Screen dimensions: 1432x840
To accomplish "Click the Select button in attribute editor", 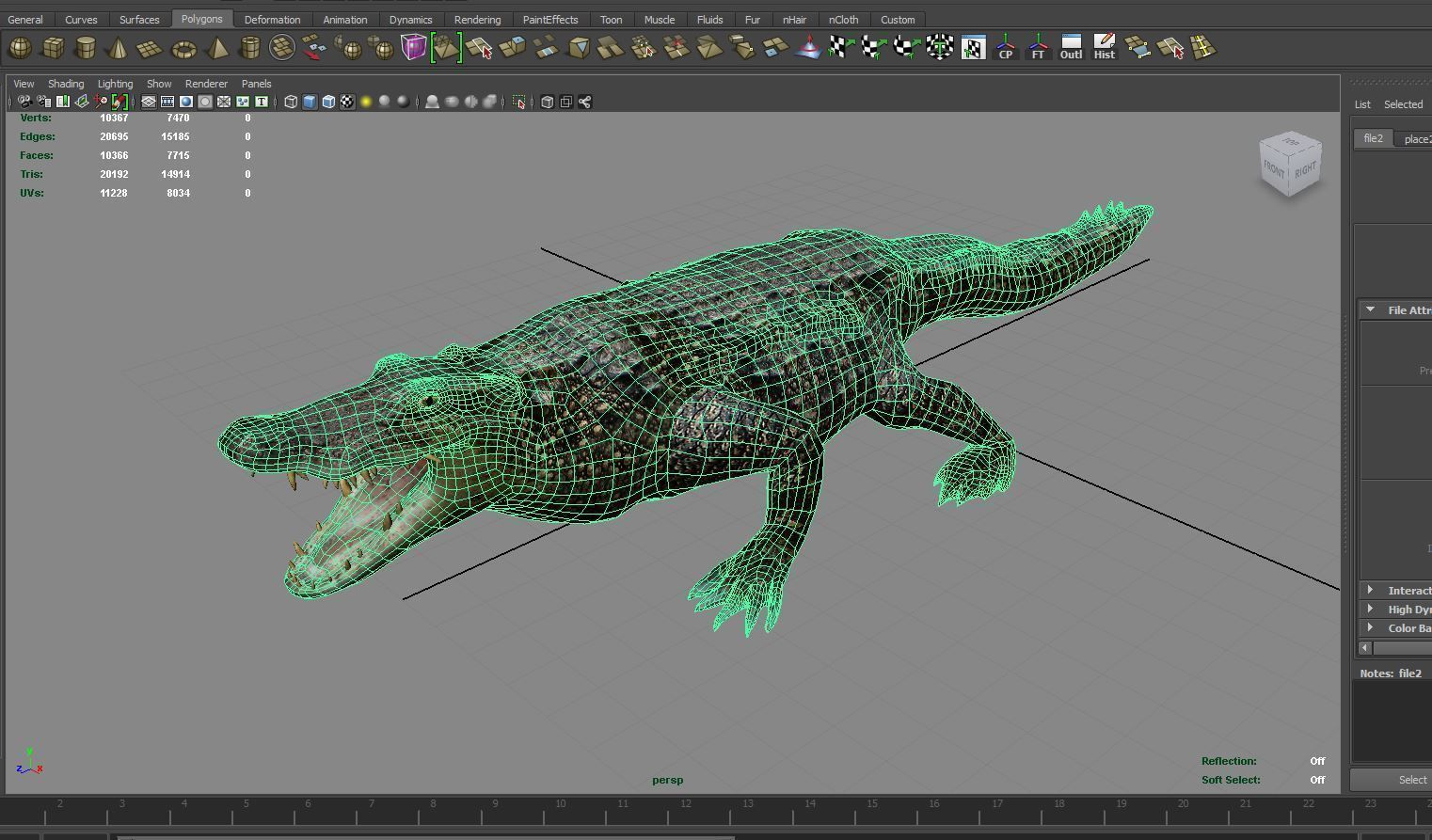I will point(1392,779).
